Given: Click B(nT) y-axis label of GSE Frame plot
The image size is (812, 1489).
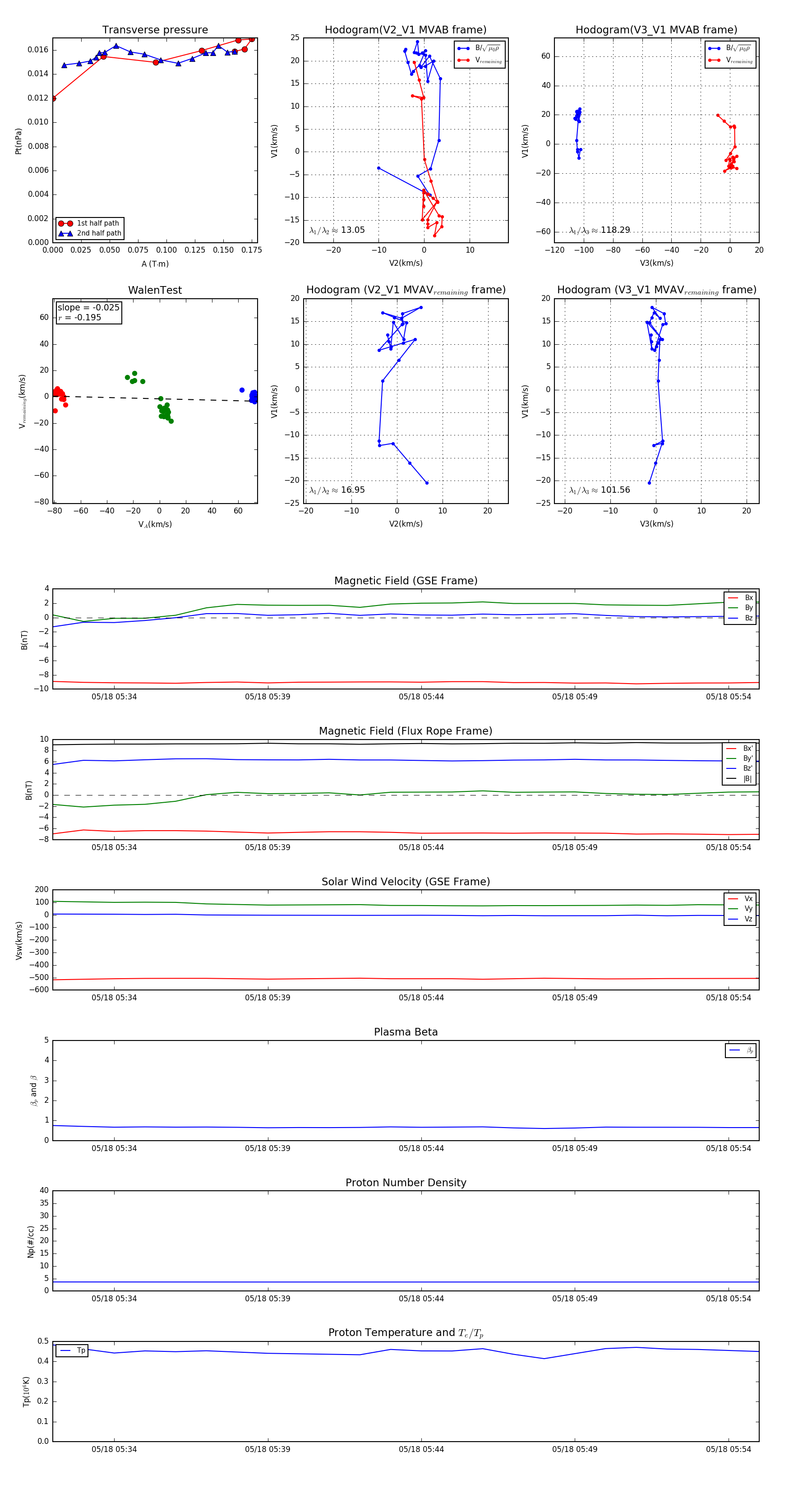Looking at the screenshot, I should 24,640.
